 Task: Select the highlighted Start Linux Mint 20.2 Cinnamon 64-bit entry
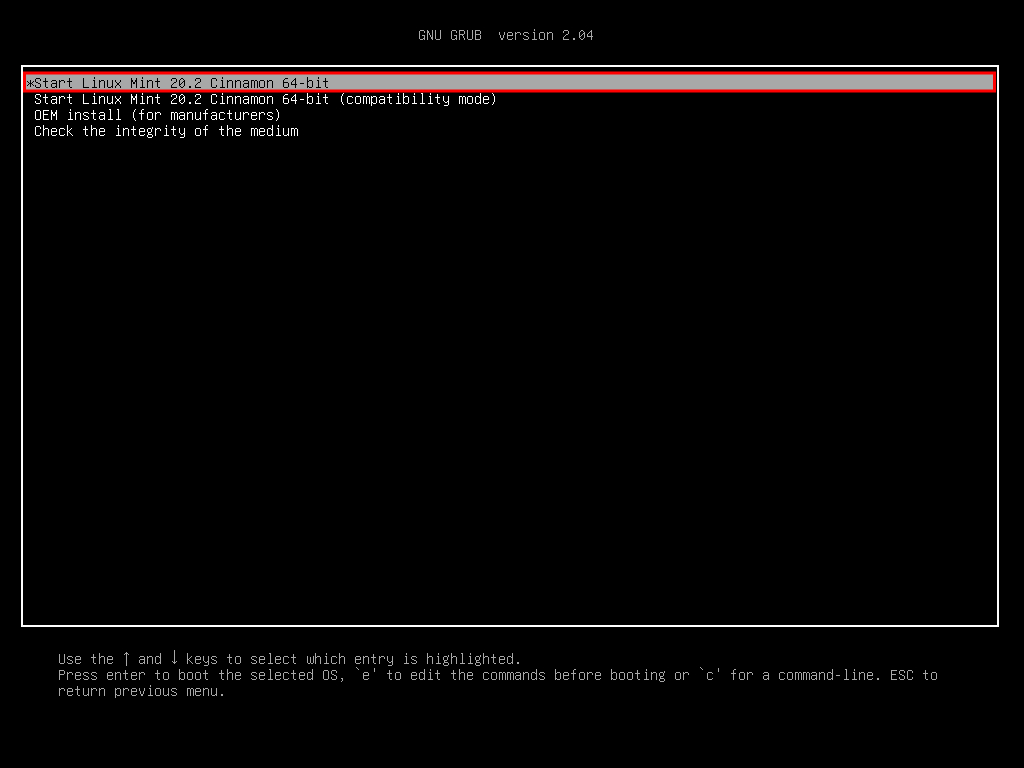(509, 82)
